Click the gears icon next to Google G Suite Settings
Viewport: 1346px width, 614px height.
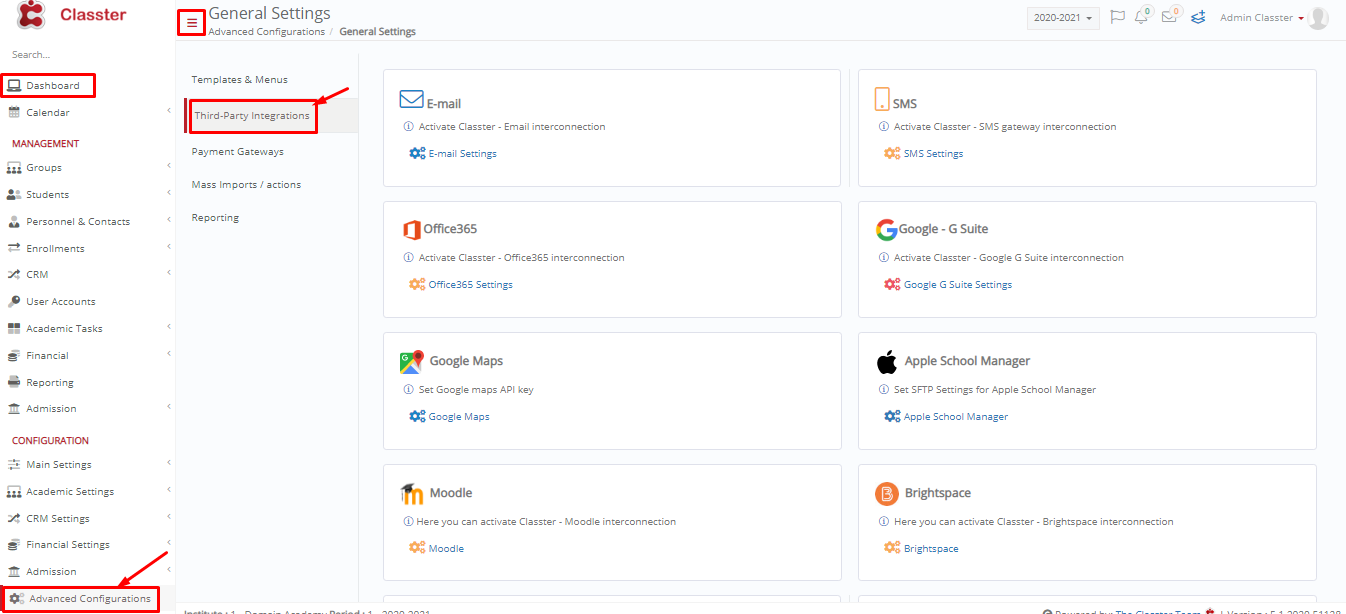point(892,285)
